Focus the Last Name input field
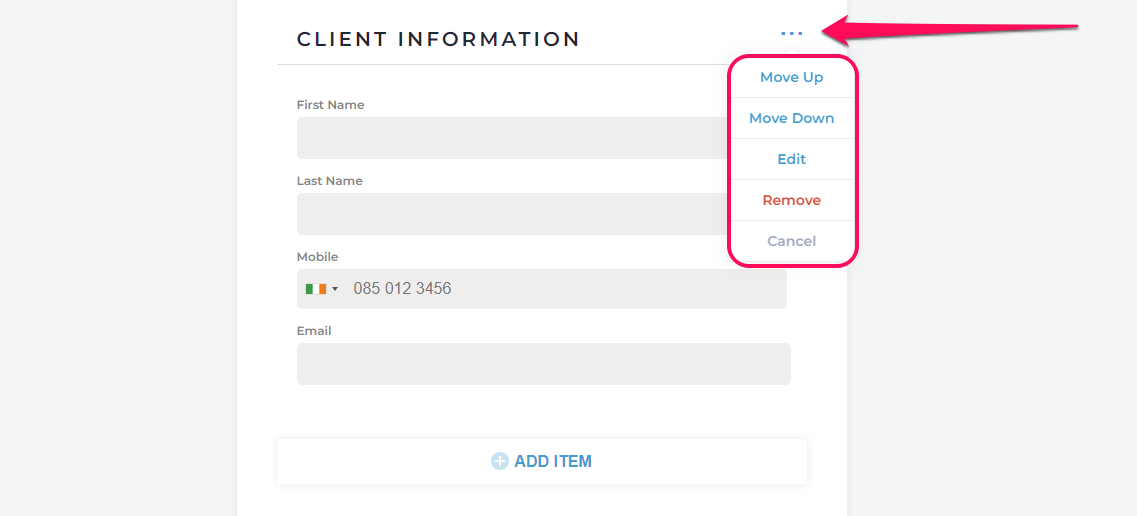This screenshot has width=1137, height=516. pyautogui.click(x=513, y=214)
